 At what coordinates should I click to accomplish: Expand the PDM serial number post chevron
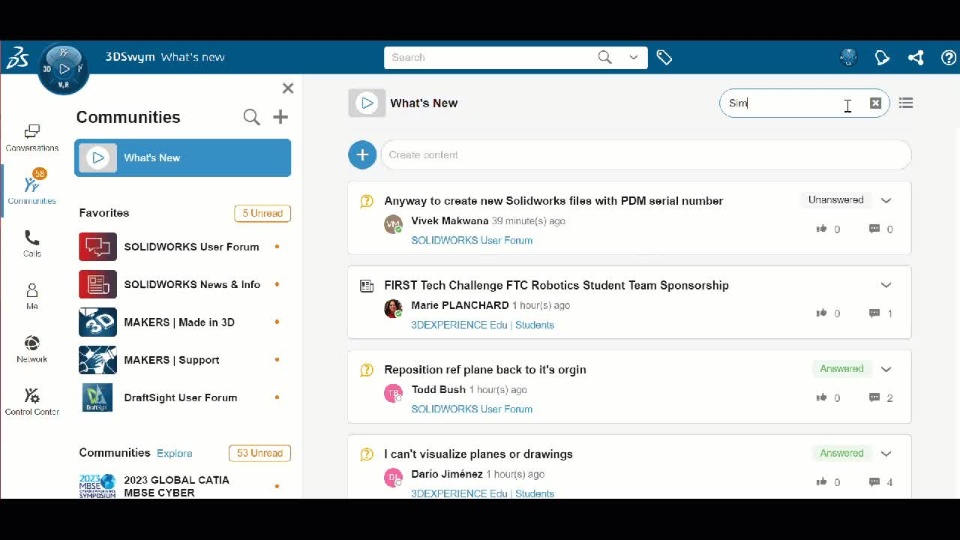pyautogui.click(x=886, y=201)
